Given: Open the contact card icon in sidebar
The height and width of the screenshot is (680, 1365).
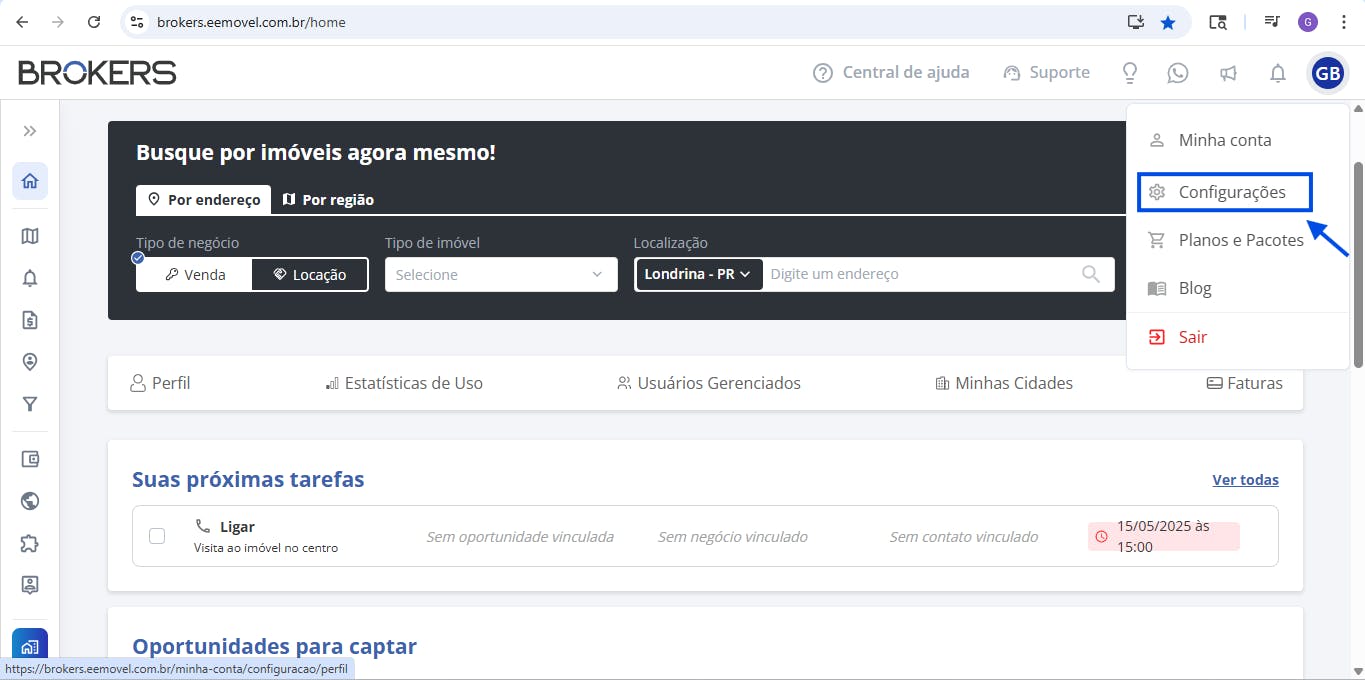Looking at the screenshot, I should [x=30, y=585].
